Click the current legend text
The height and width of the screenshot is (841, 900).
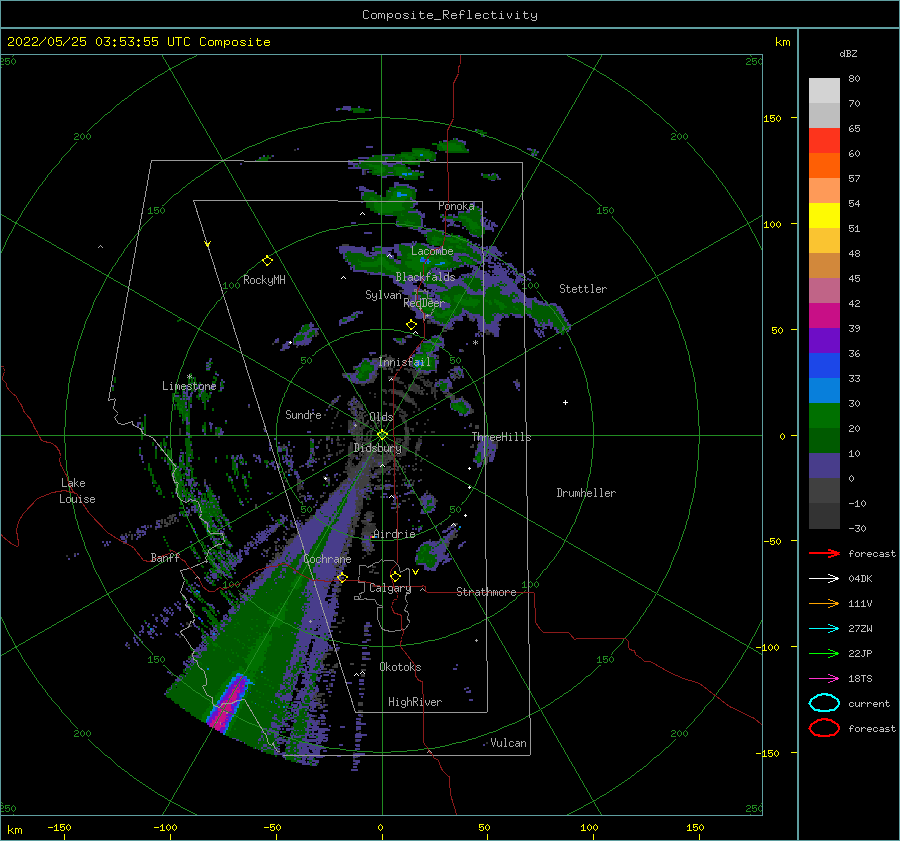pyautogui.click(x=869, y=703)
